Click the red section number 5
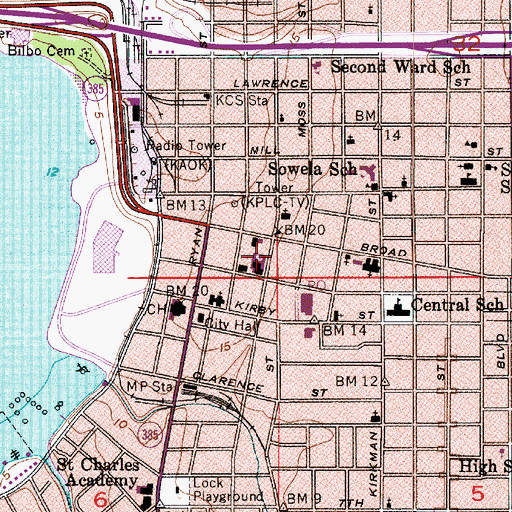The image size is (512, 512). point(478,493)
